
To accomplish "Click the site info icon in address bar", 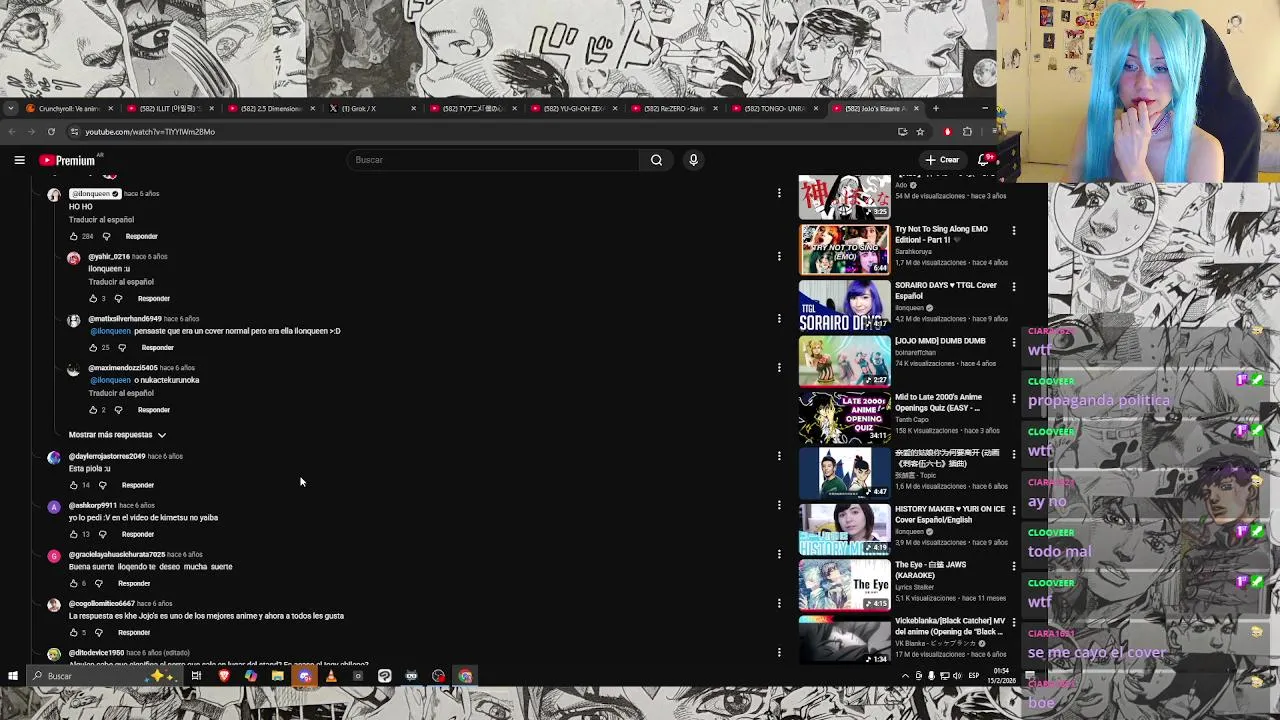I will [74, 132].
